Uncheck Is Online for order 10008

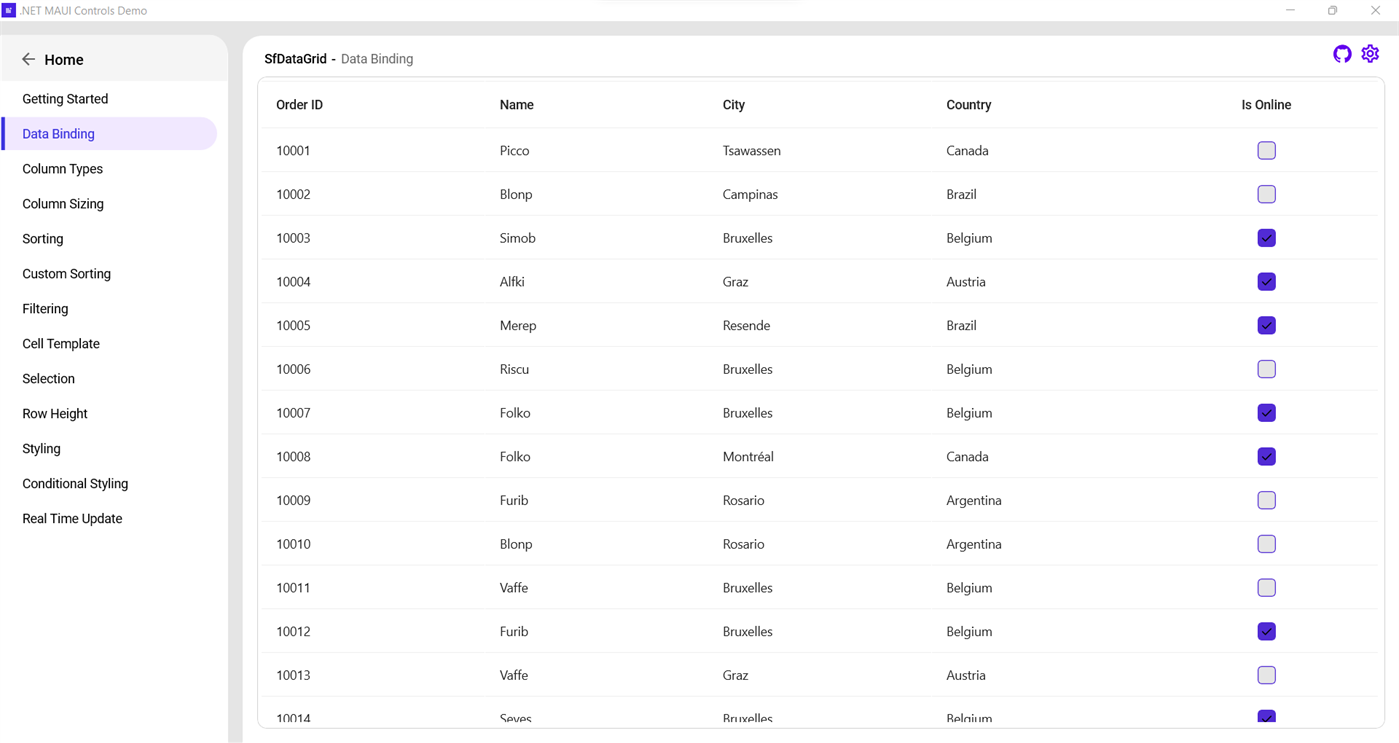click(1266, 457)
